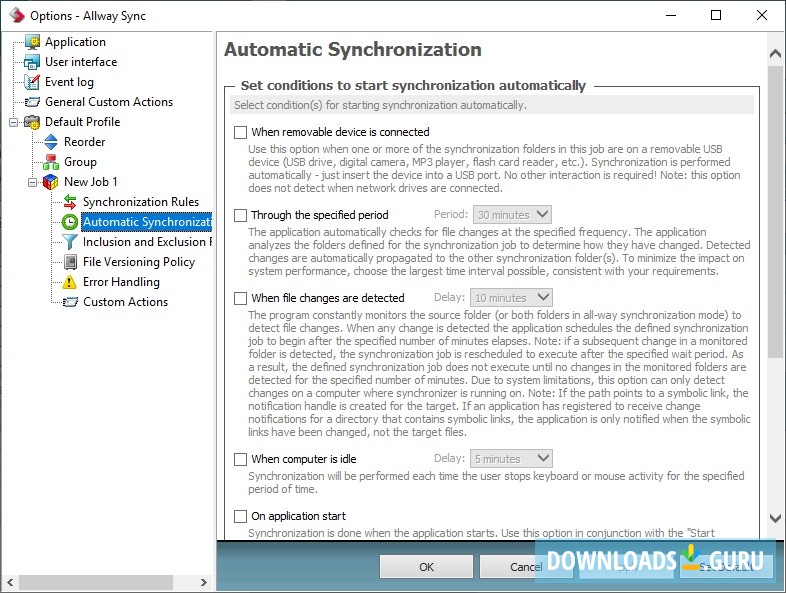The height and width of the screenshot is (593, 786).
Task: Click the Event log notepad icon
Action: tap(32, 82)
